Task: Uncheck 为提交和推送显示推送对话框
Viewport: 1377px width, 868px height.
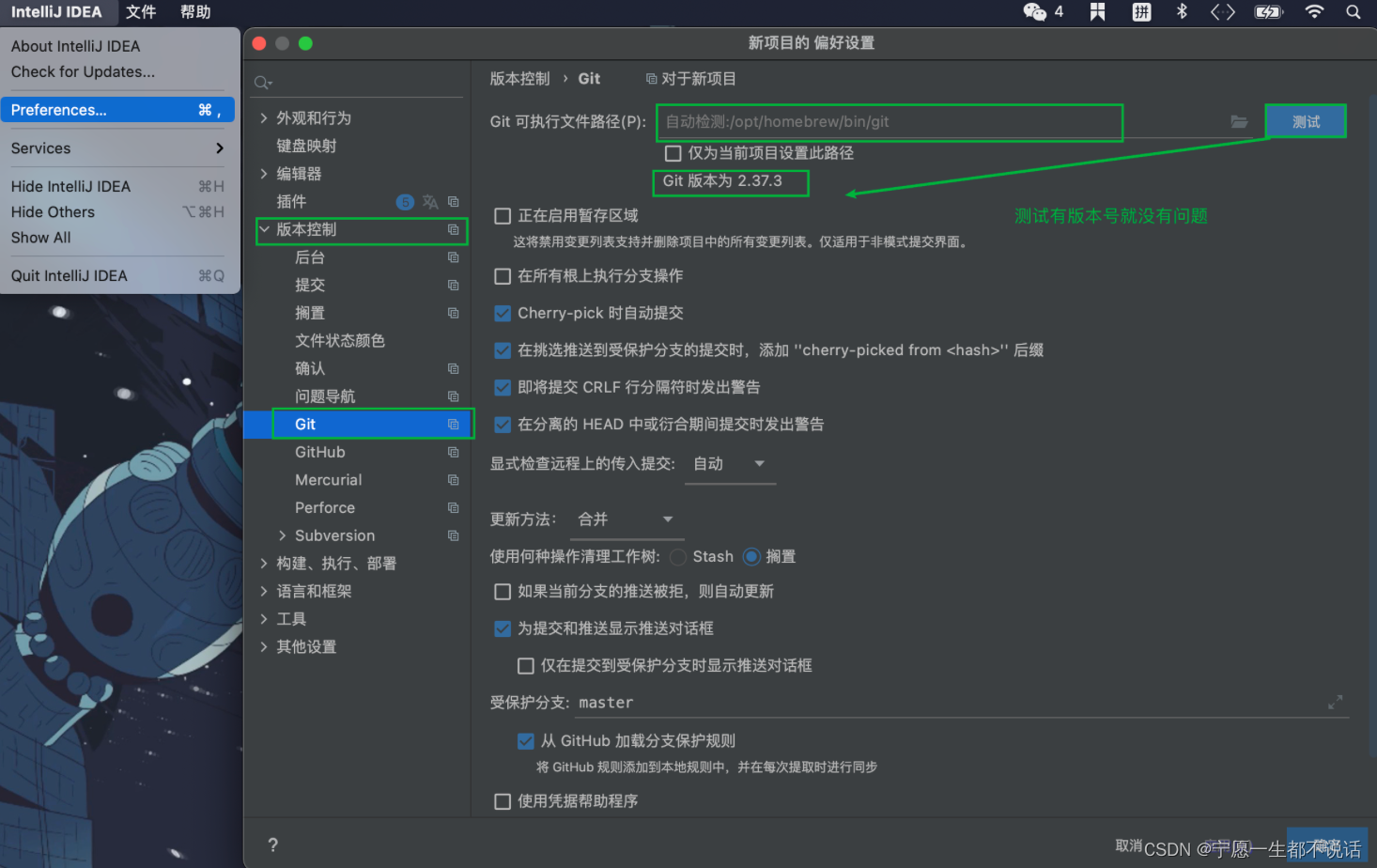Action: pos(503,628)
